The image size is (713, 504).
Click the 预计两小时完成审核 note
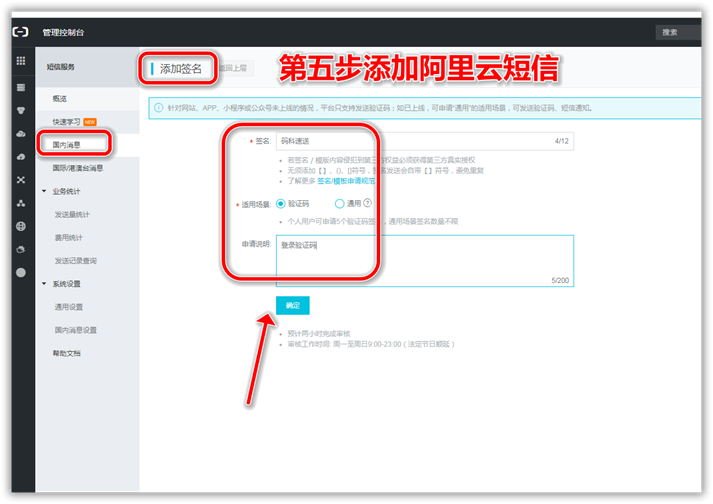click(319, 333)
